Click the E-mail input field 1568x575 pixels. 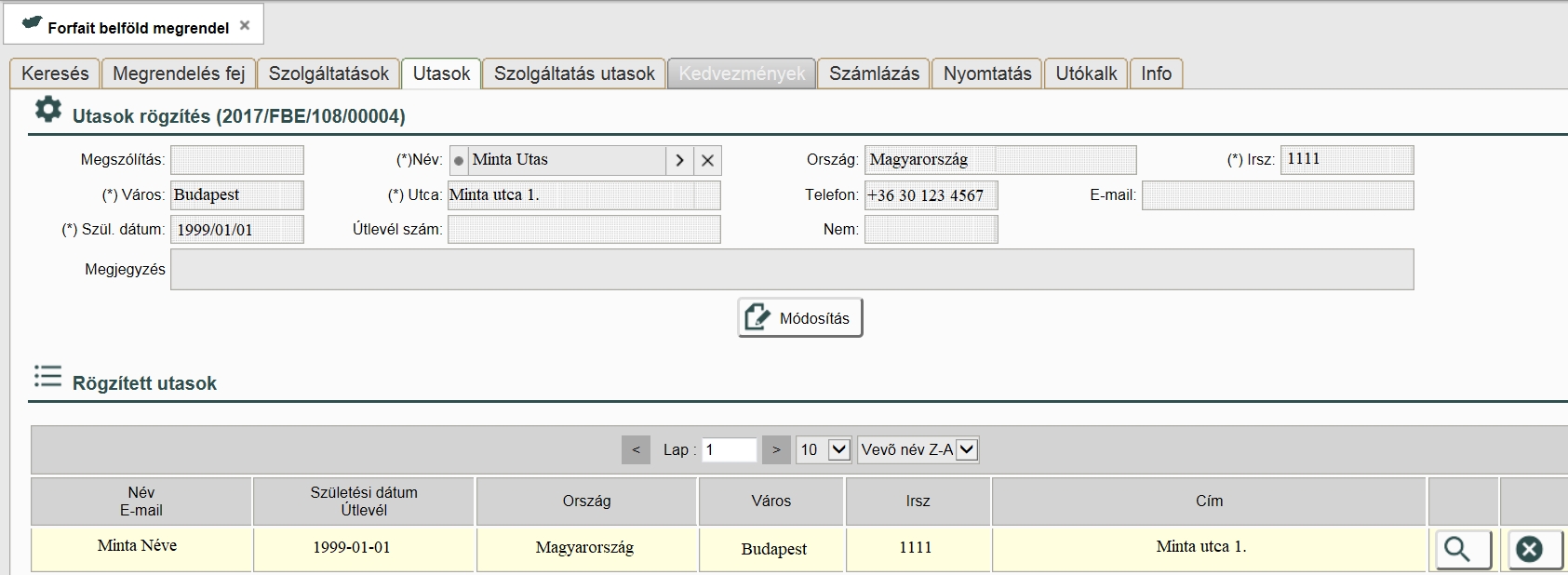(x=1277, y=195)
